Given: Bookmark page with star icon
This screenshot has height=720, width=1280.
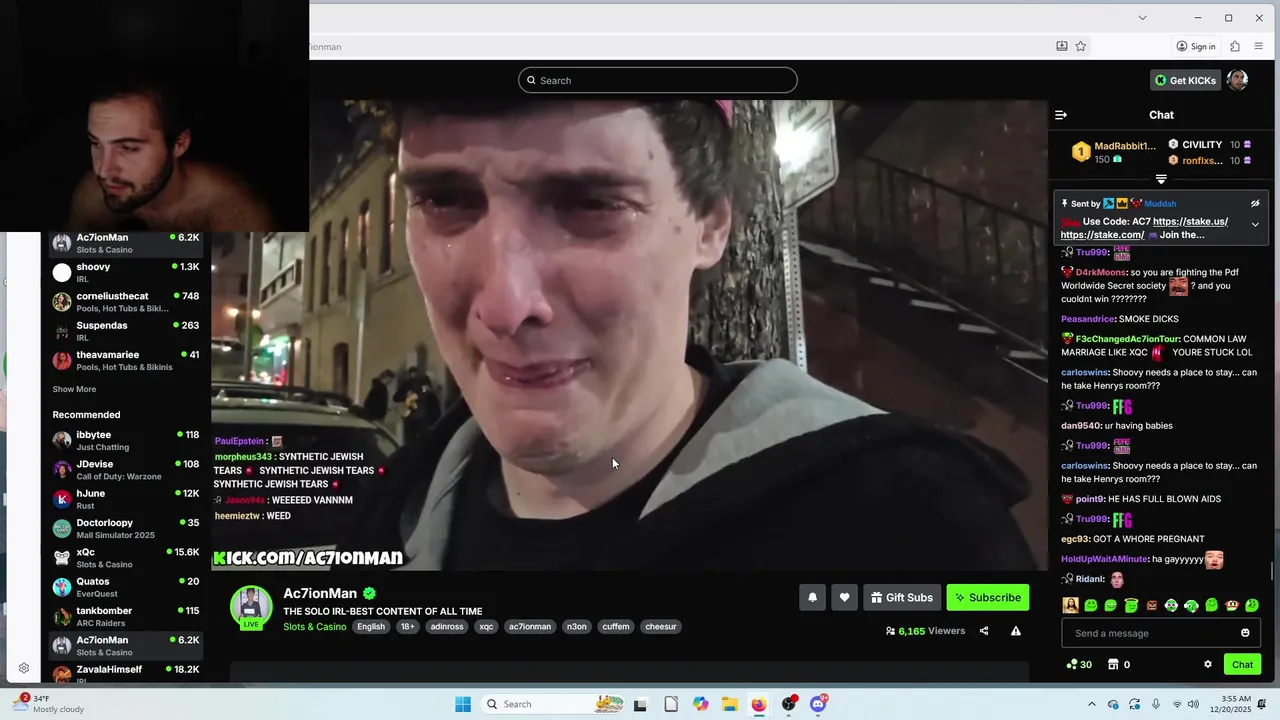Looking at the screenshot, I should tap(1081, 46).
